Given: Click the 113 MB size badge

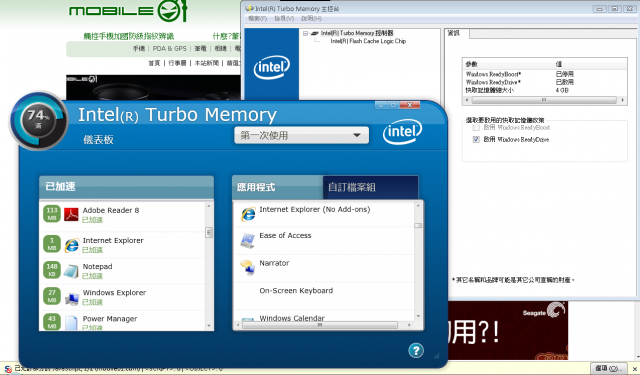Looking at the screenshot, I should pos(52,214).
